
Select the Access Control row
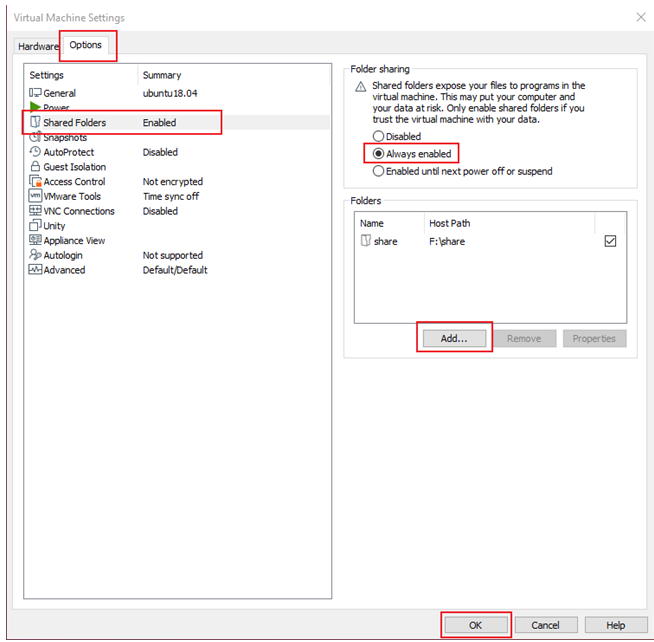coord(177,181)
